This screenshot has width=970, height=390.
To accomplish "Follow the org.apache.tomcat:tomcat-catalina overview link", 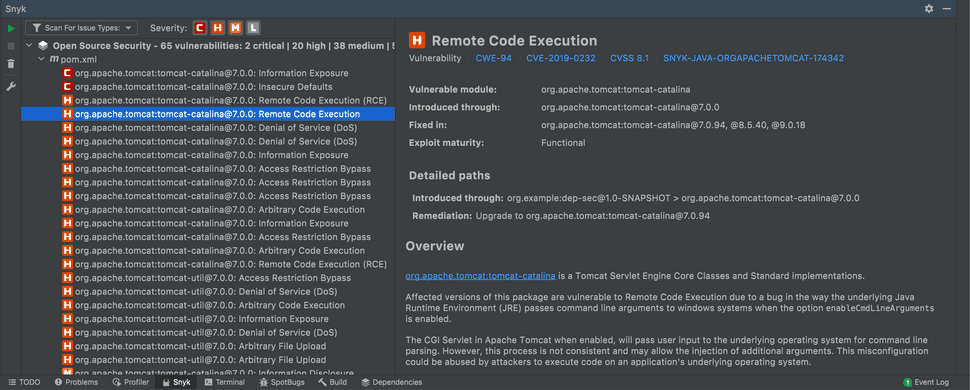I will [x=480, y=275].
